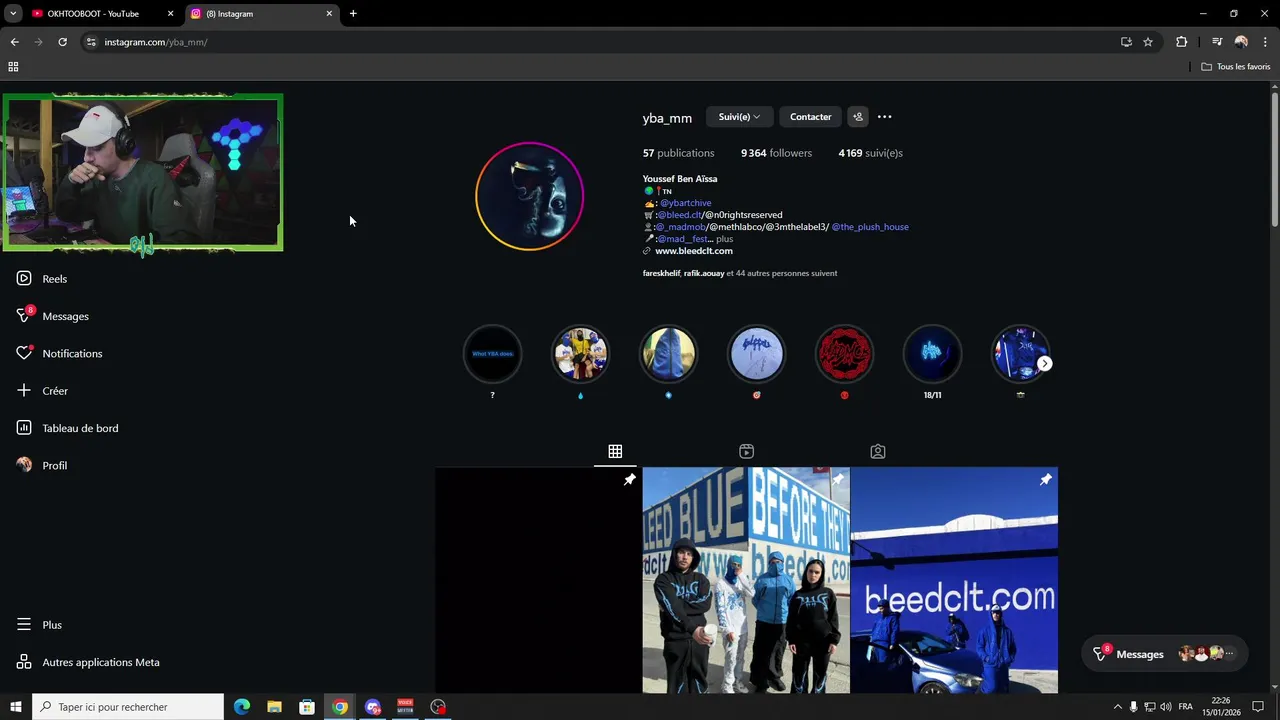Open Autres applications Meta
The height and width of the screenshot is (720, 1280).
pyautogui.click(x=88, y=662)
